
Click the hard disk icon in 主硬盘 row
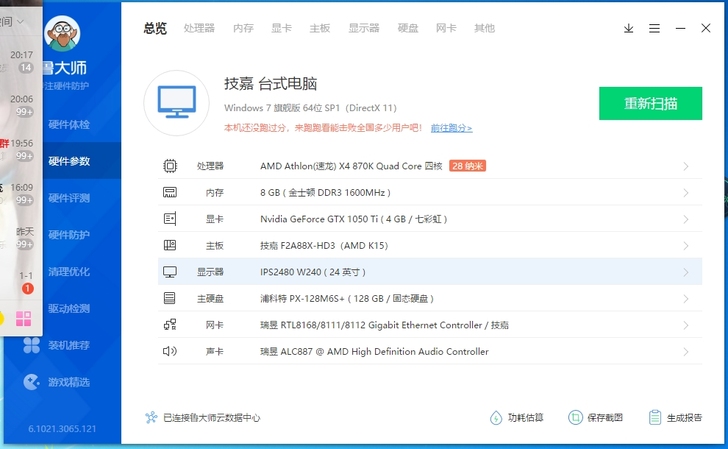170,299
